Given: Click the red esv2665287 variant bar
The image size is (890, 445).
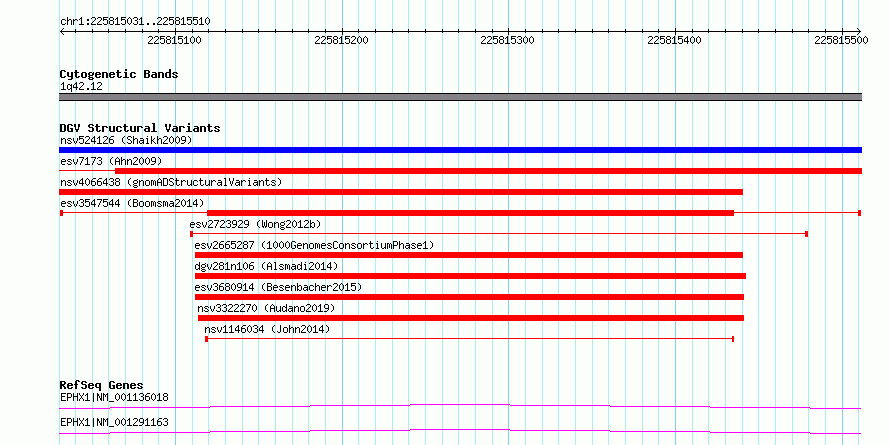Looking at the screenshot, I should (469, 255).
